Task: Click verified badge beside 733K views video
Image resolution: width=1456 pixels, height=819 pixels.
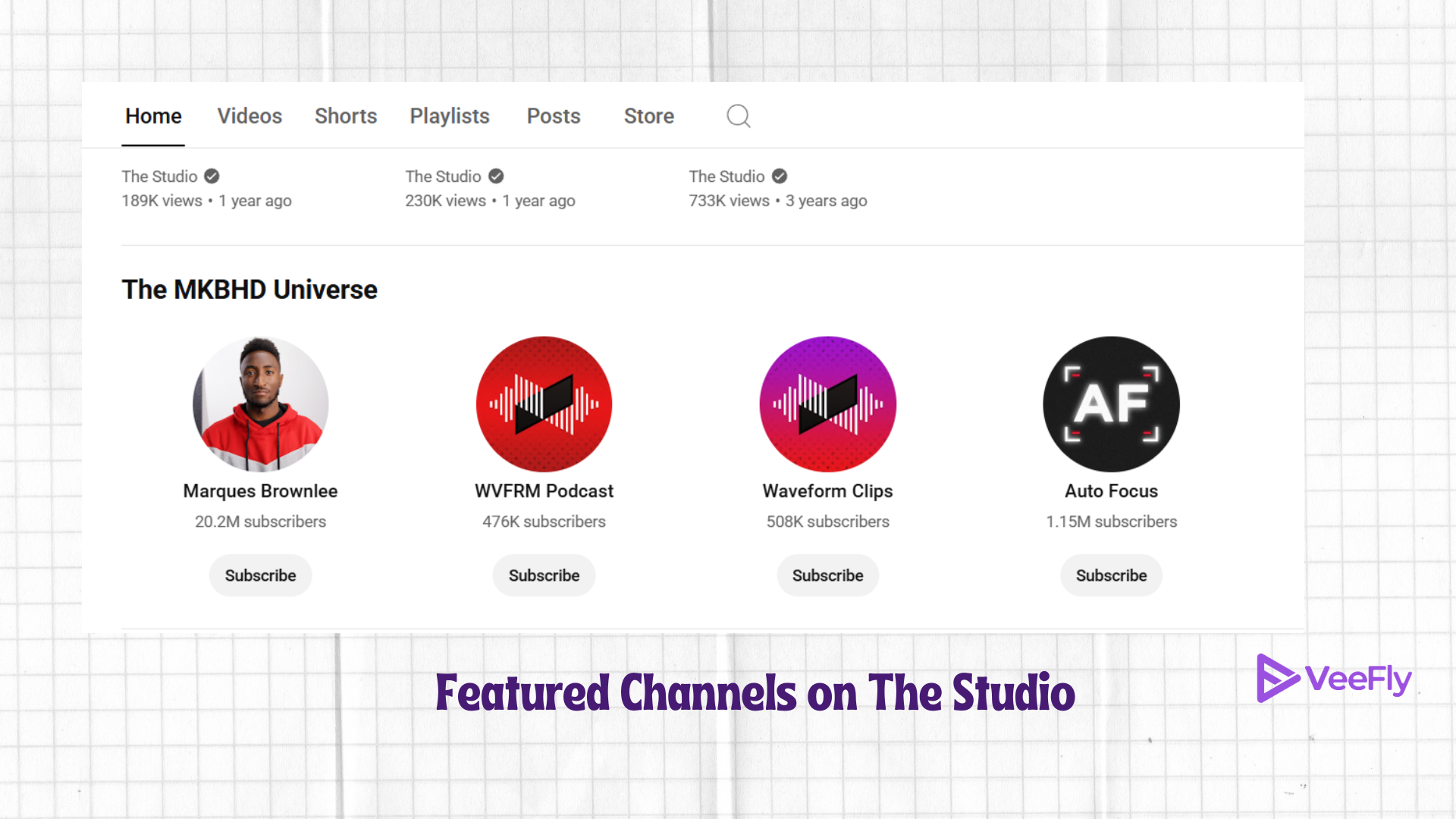Action: 779,176
